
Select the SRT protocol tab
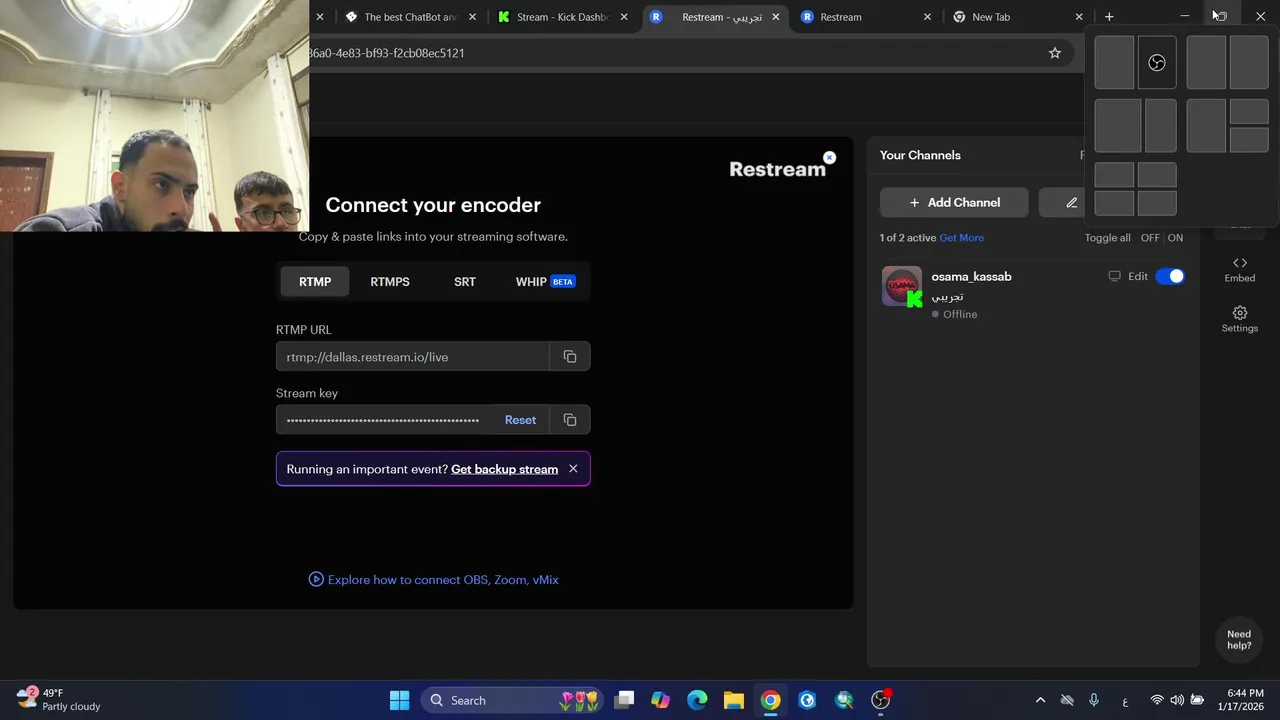(465, 282)
